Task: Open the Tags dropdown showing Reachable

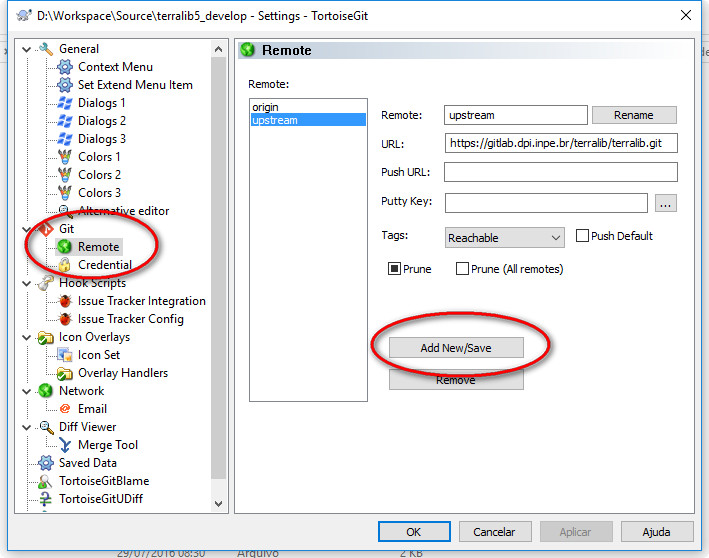Action: click(505, 238)
